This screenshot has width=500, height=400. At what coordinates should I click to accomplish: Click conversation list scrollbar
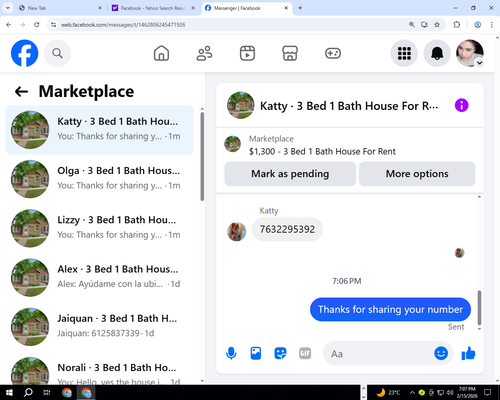click(x=202, y=157)
